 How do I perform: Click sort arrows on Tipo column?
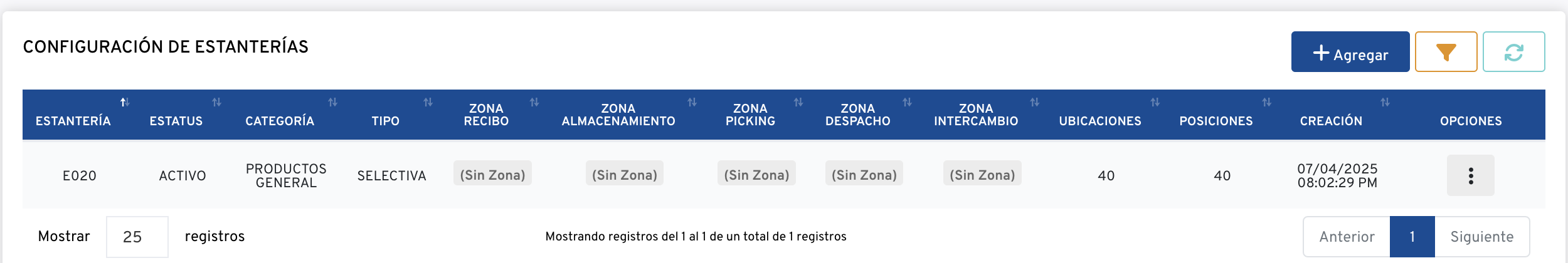[428, 102]
